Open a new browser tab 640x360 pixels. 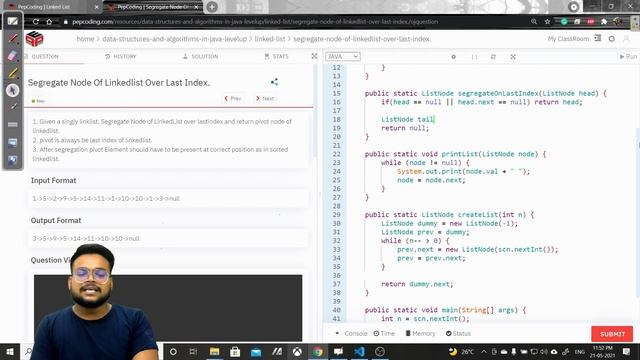tap(212, 7)
